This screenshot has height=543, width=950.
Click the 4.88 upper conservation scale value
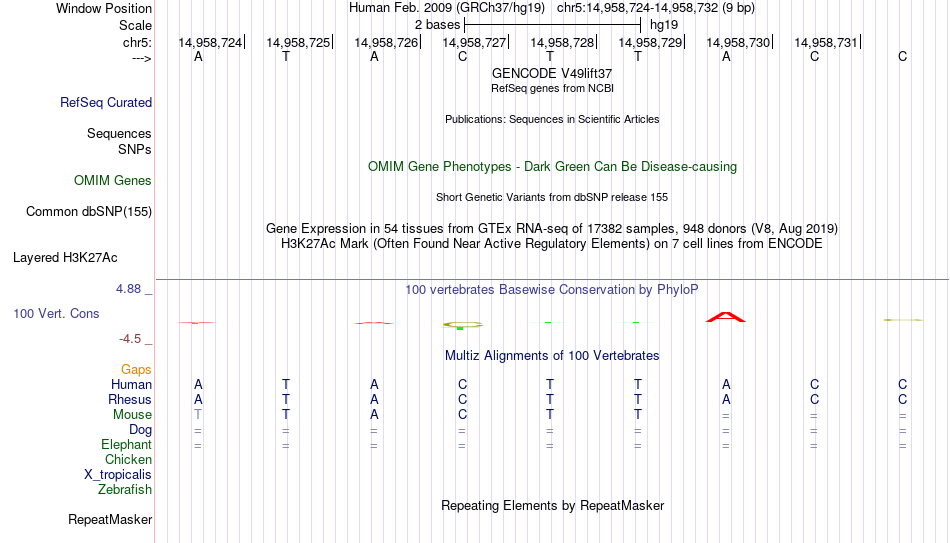click(x=129, y=289)
